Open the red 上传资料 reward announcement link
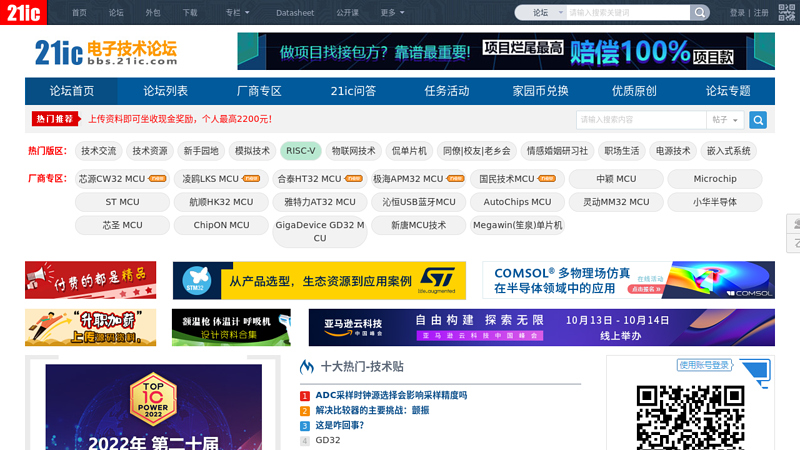Image resolution: width=800 pixels, height=450 pixels. click(180, 119)
